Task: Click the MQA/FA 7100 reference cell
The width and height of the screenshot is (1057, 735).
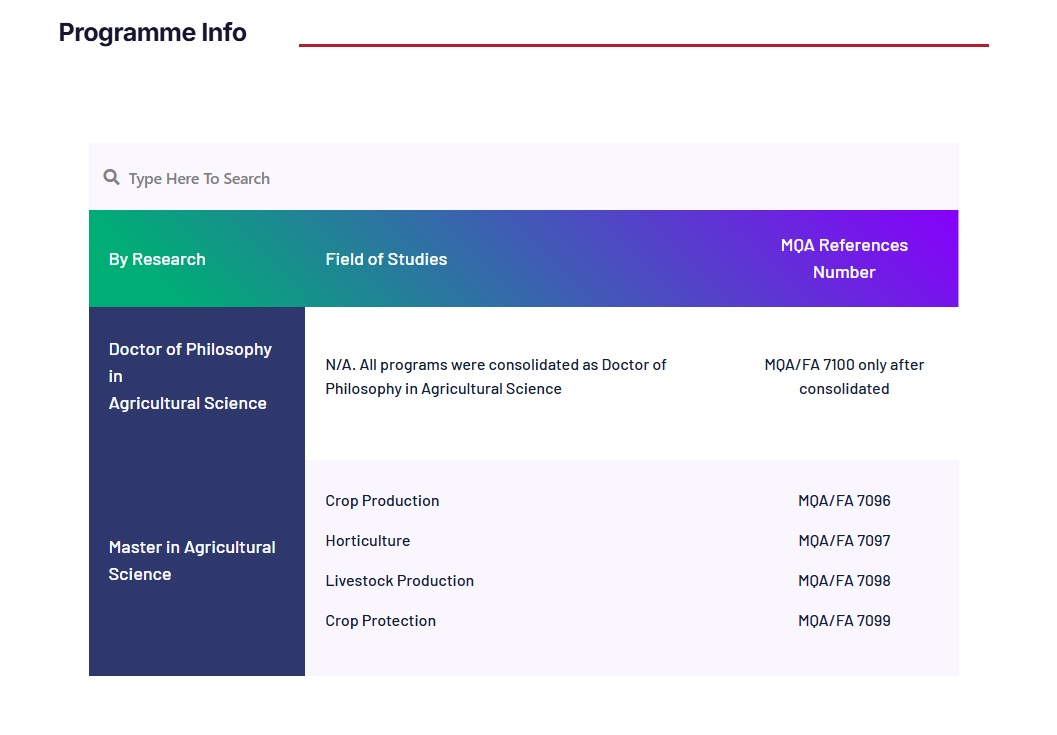Action: click(844, 377)
